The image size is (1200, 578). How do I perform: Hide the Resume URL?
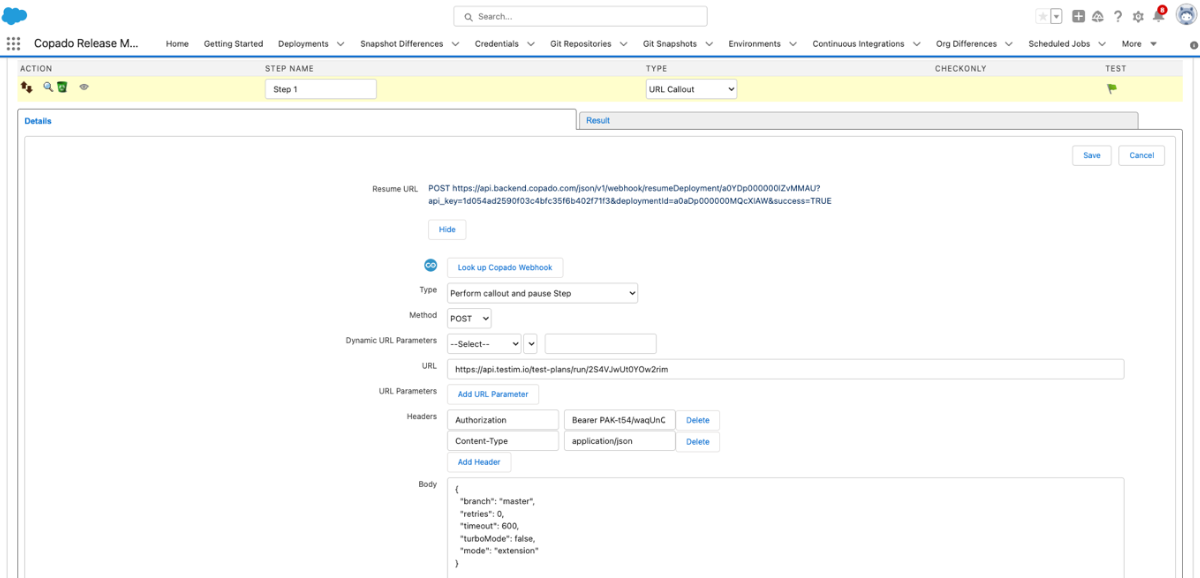[447, 229]
